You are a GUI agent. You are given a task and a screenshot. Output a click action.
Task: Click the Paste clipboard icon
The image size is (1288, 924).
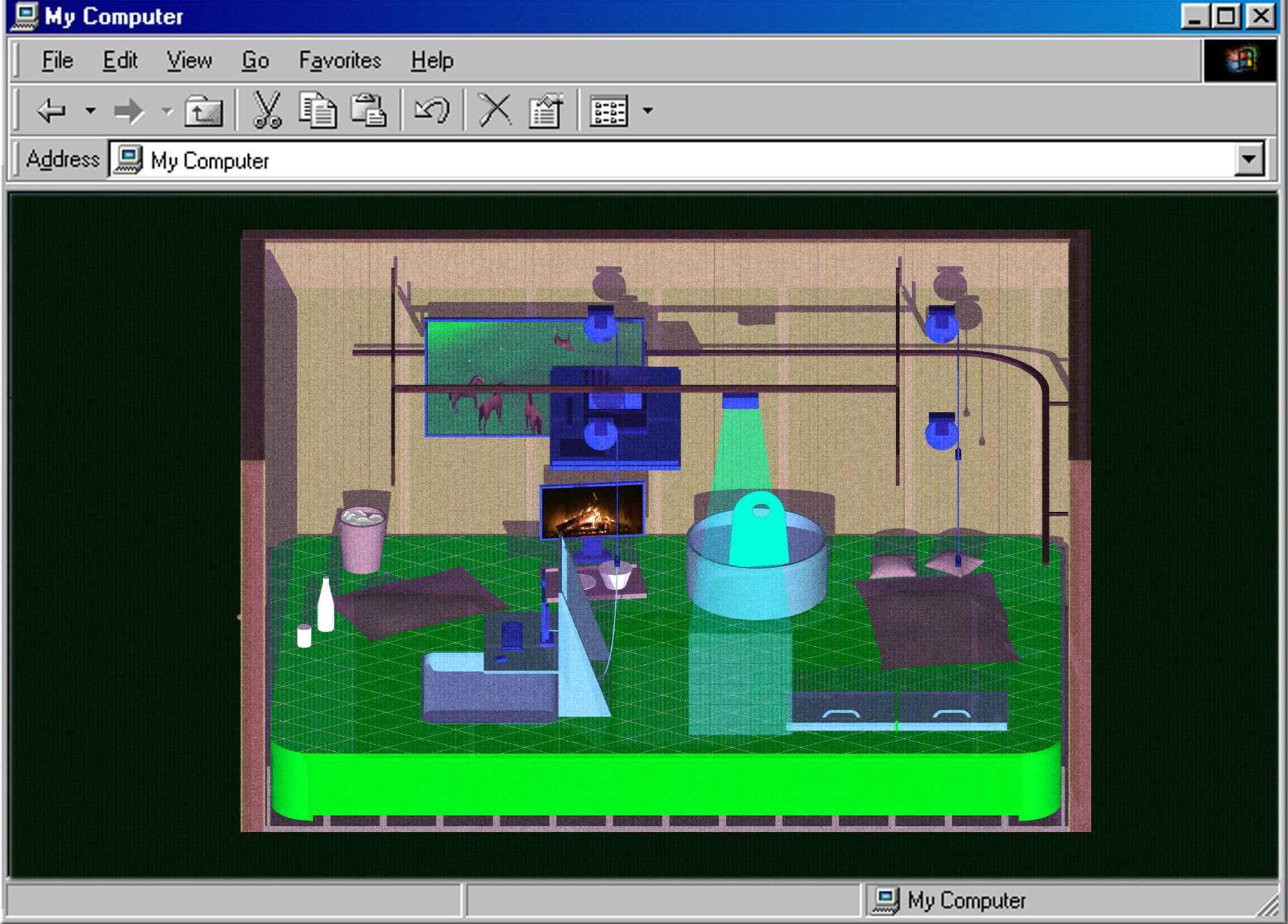(x=368, y=110)
